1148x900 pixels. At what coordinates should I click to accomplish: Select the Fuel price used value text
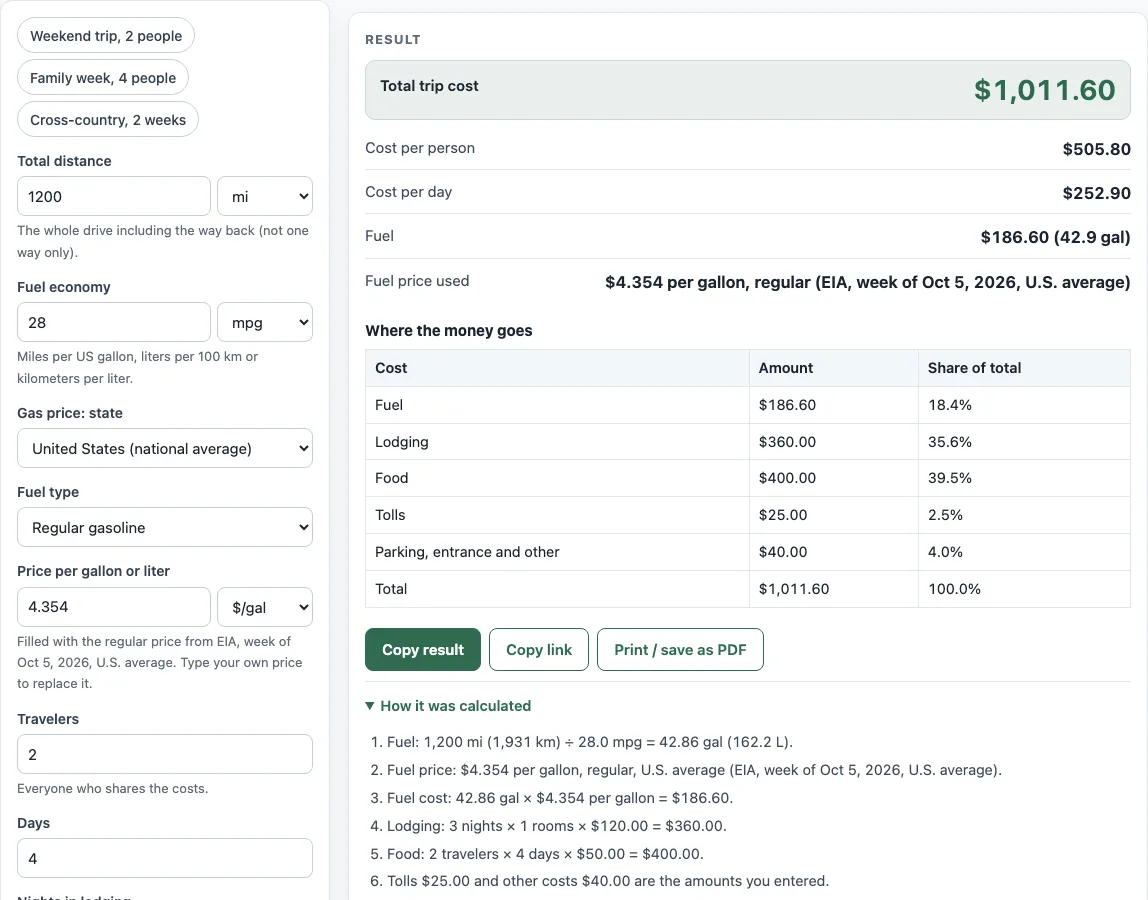[x=868, y=282]
